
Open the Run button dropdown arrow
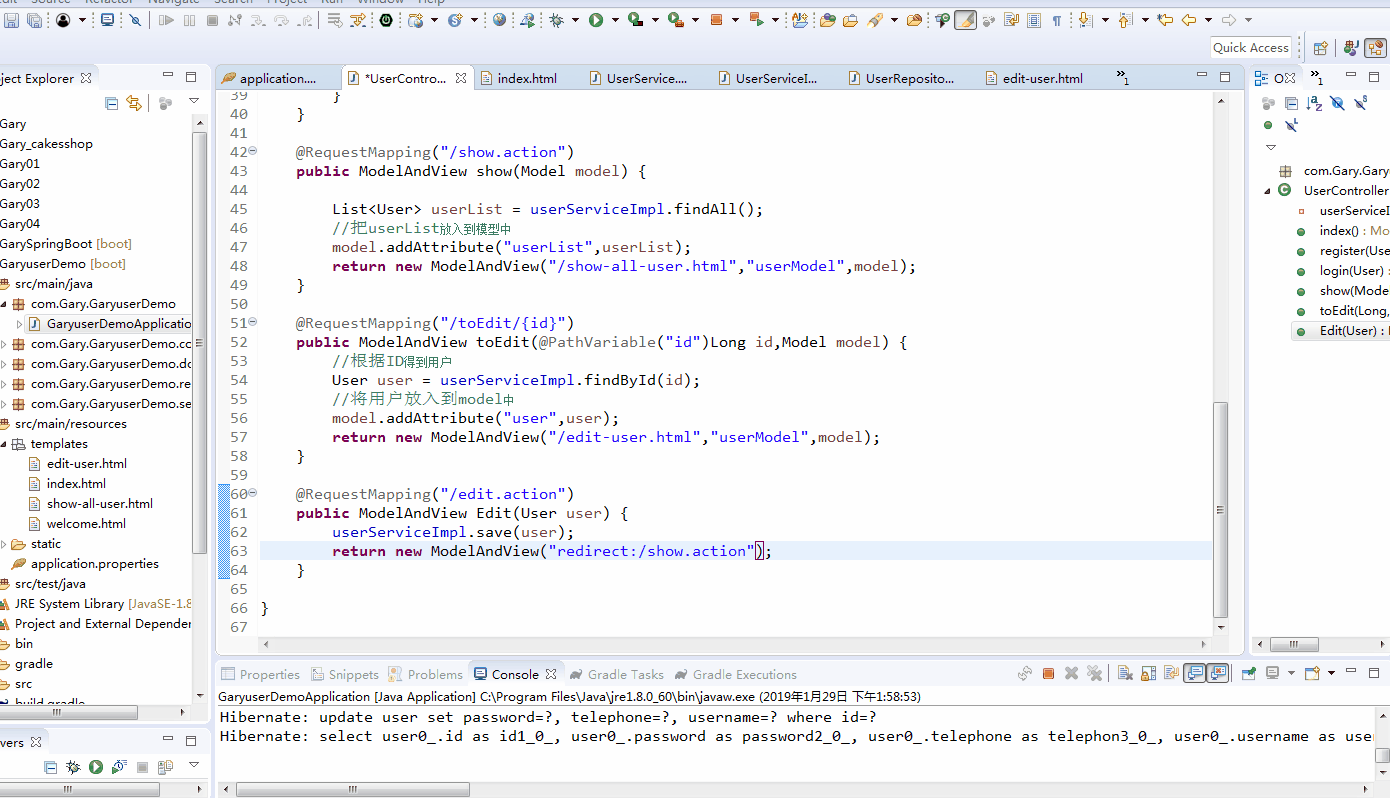point(615,20)
